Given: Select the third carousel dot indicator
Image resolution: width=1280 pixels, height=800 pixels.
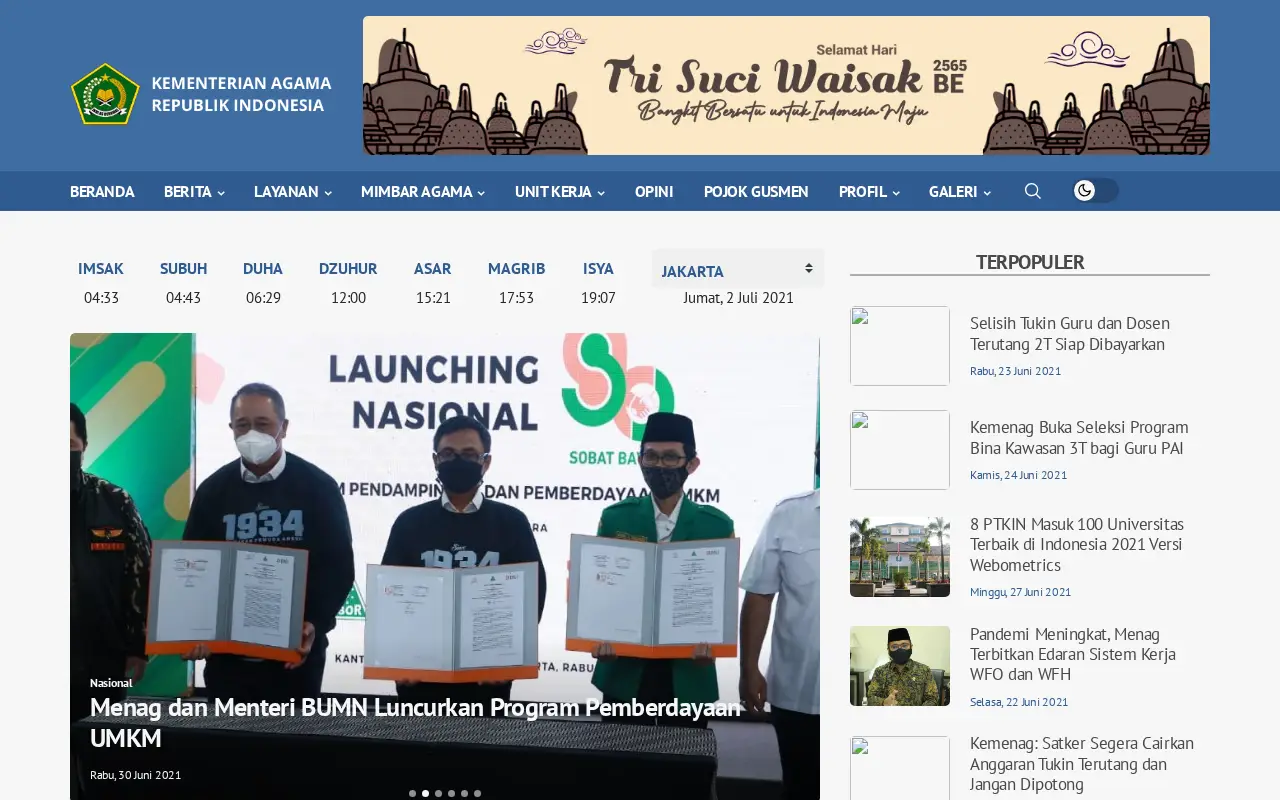Looking at the screenshot, I should (438, 794).
